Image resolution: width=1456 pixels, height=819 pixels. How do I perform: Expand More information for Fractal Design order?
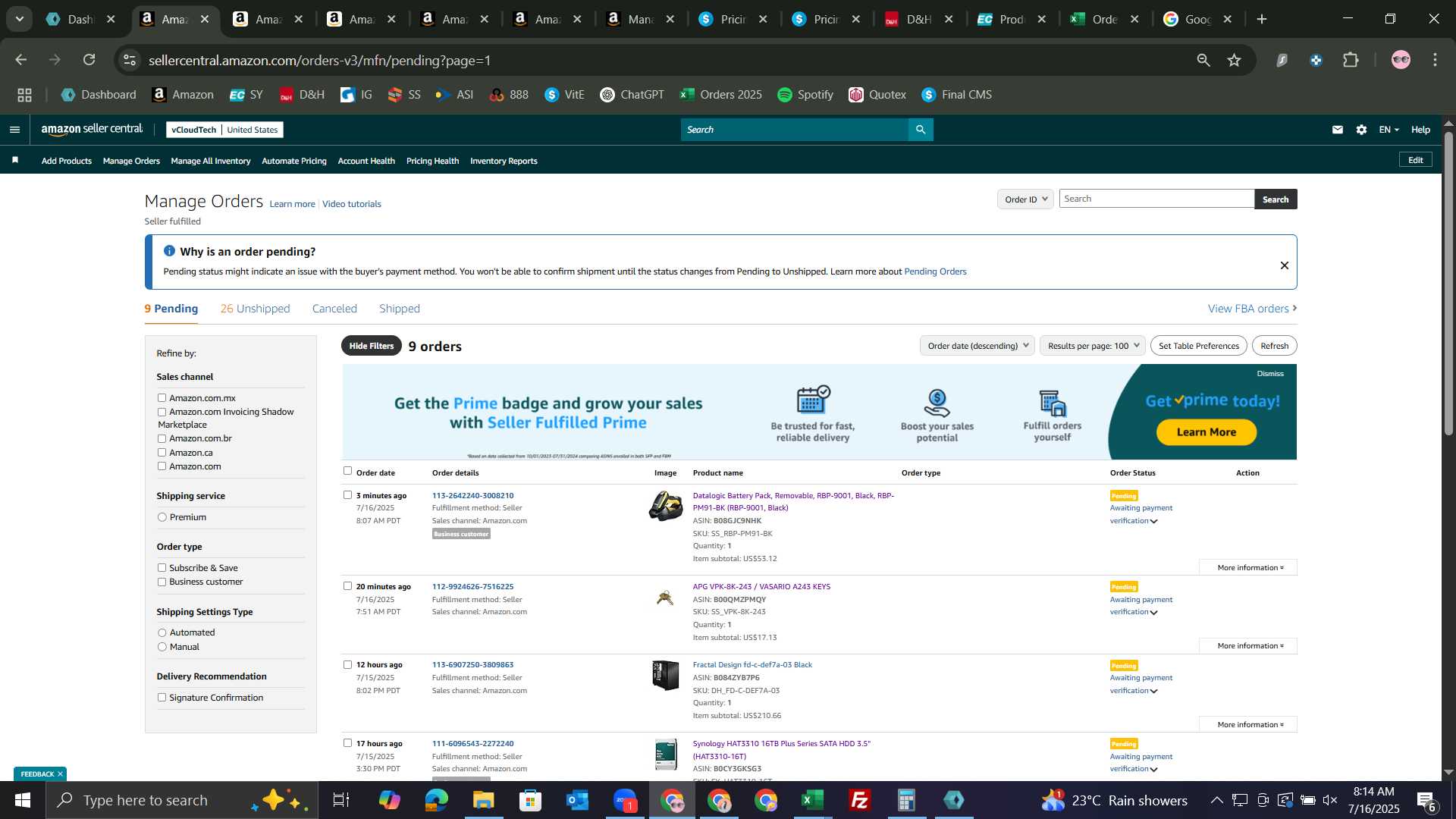pos(1248,724)
